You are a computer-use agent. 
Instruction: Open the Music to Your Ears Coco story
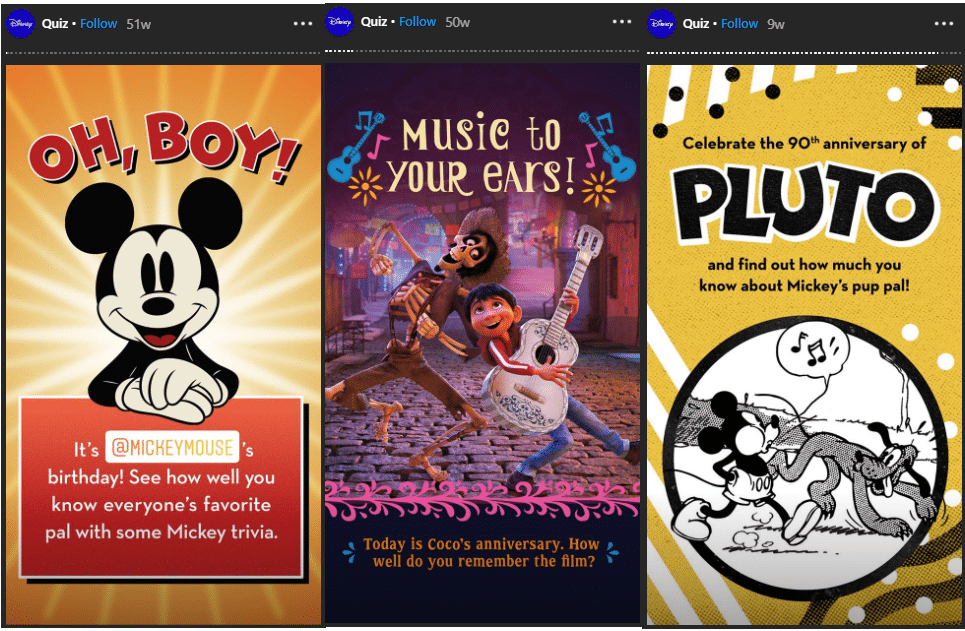pyautogui.click(x=482, y=344)
